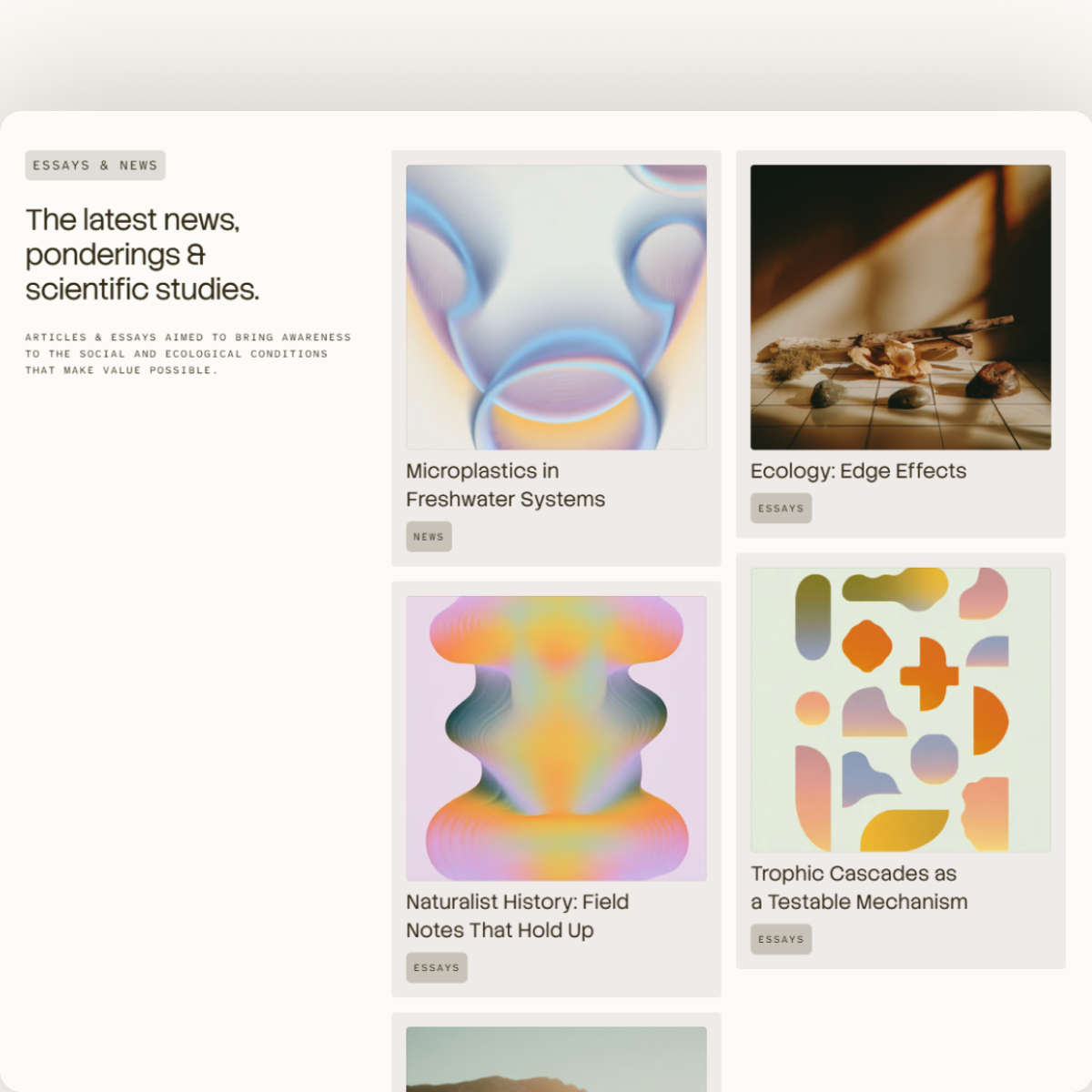Select the ESSAYS tag under Naturalist History
Image resolution: width=1092 pixels, height=1092 pixels.
coord(436,967)
